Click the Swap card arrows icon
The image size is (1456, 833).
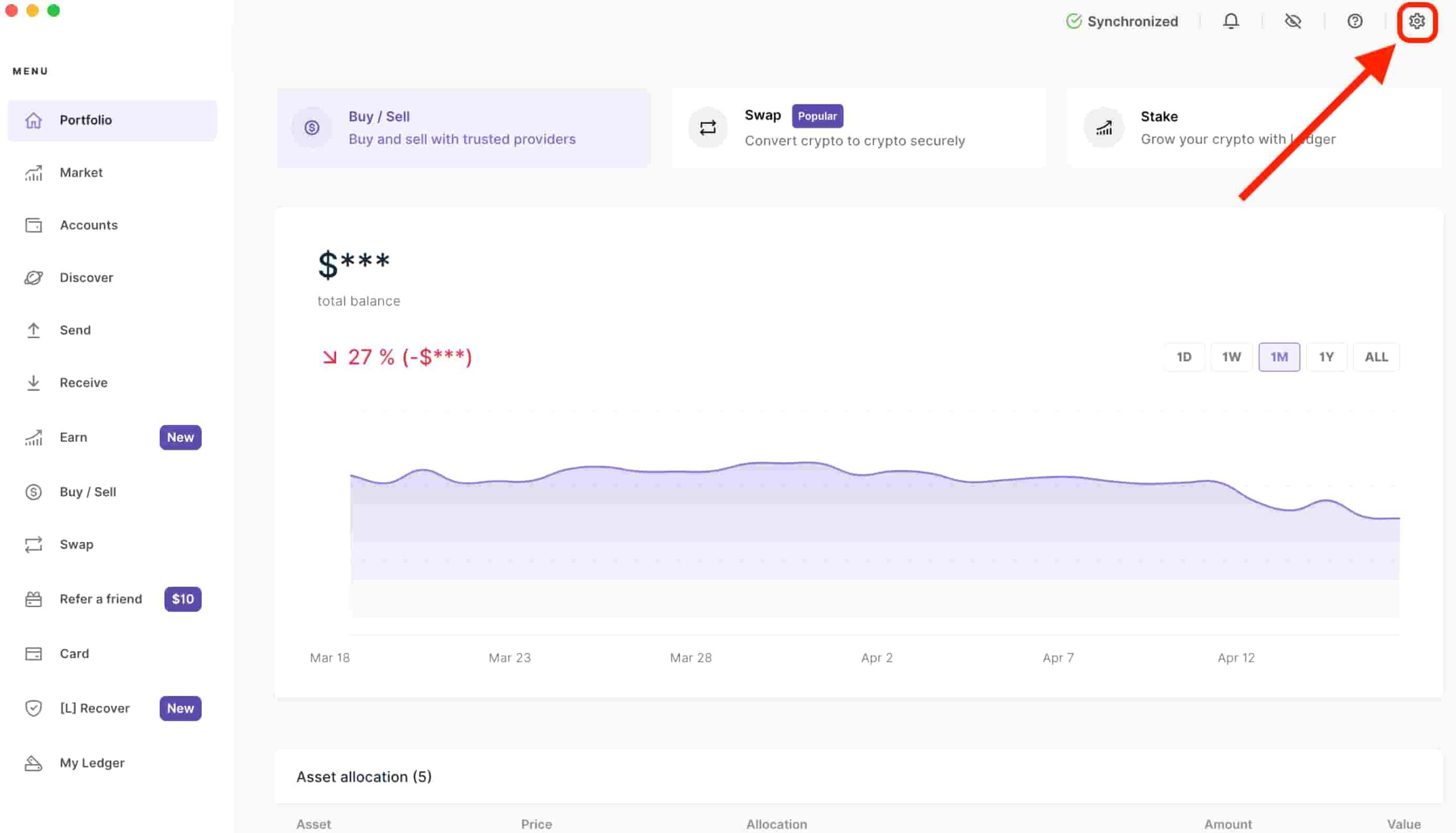point(708,127)
